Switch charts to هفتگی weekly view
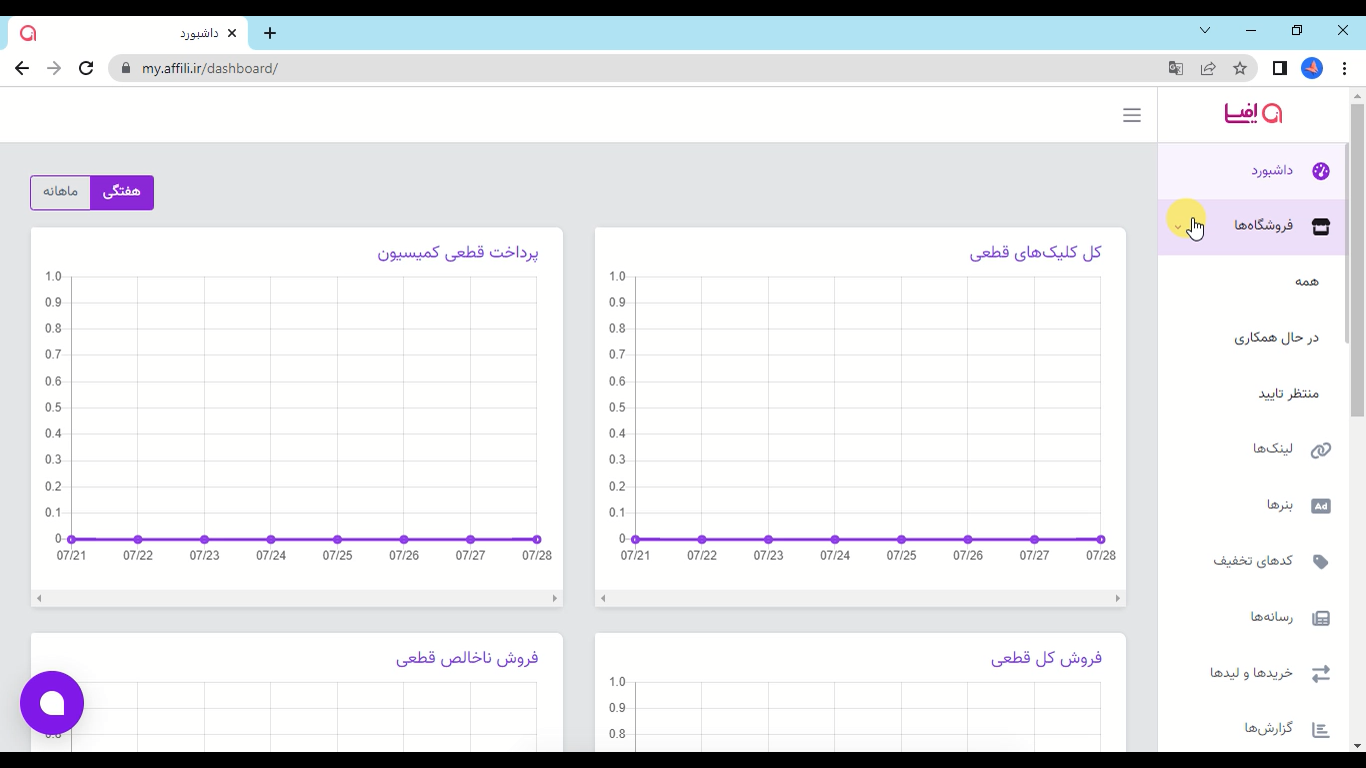Screen dimensions: 1366x768 122,192
